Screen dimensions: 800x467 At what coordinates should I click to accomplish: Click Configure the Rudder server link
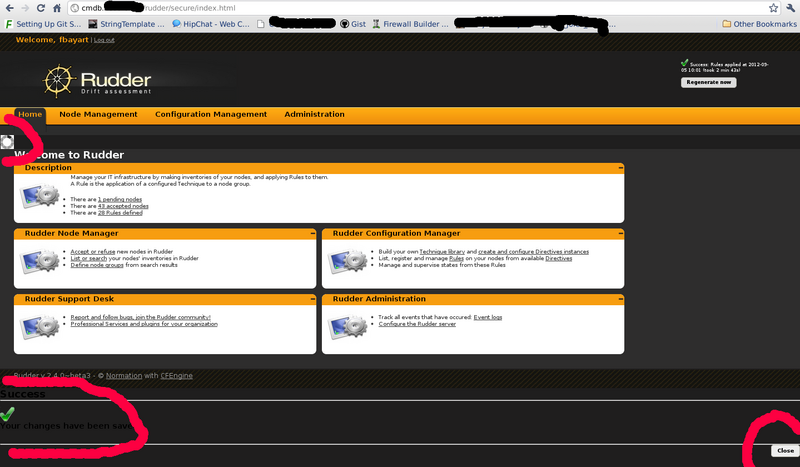tap(417, 324)
